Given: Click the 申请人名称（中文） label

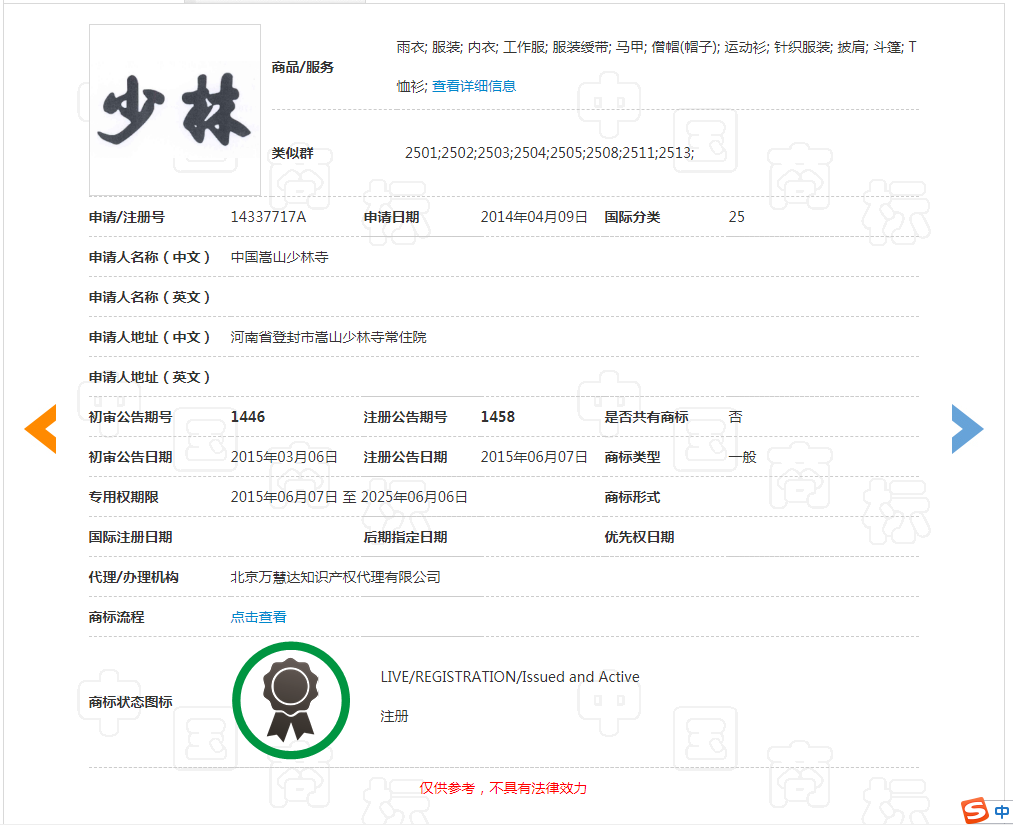Looking at the screenshot, I should pos(150,257).
